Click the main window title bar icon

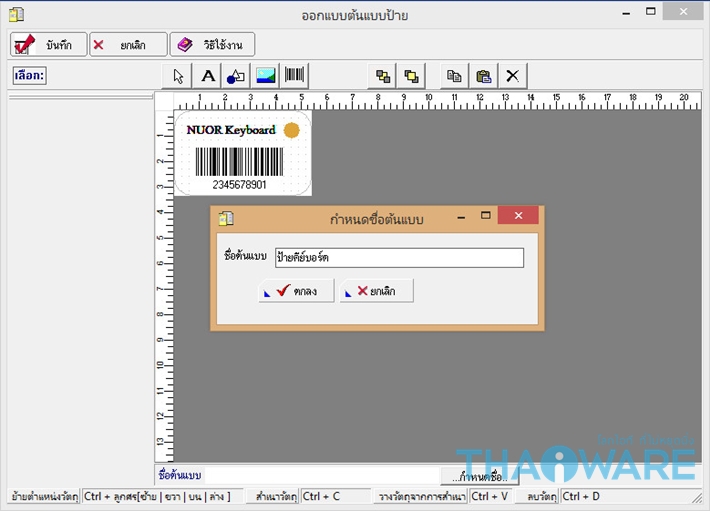(17, 14)
